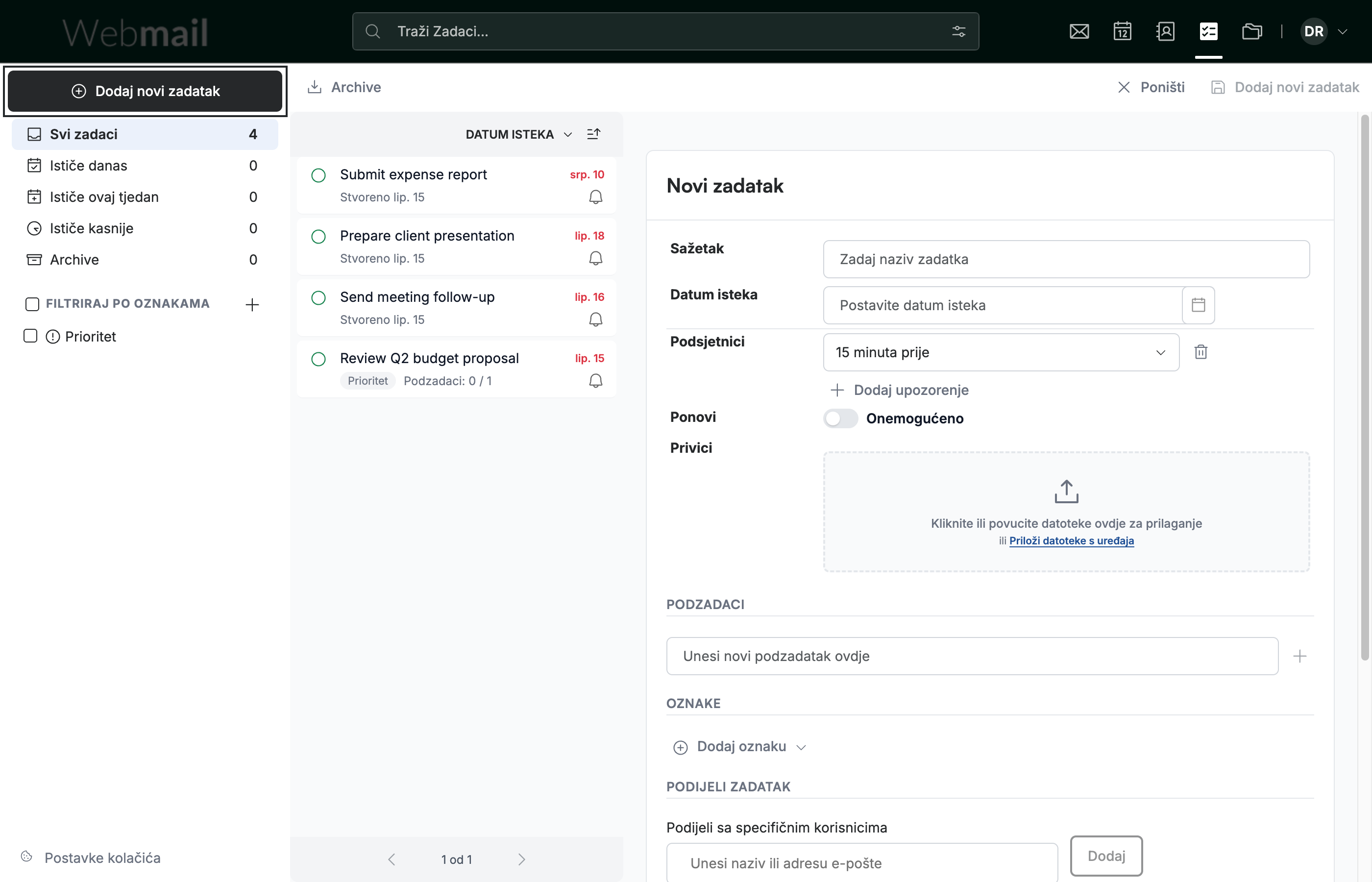1372x882 pixels.
Task: Enable the Ponovi repeat toggle
Action: click(x=840, y=418)
